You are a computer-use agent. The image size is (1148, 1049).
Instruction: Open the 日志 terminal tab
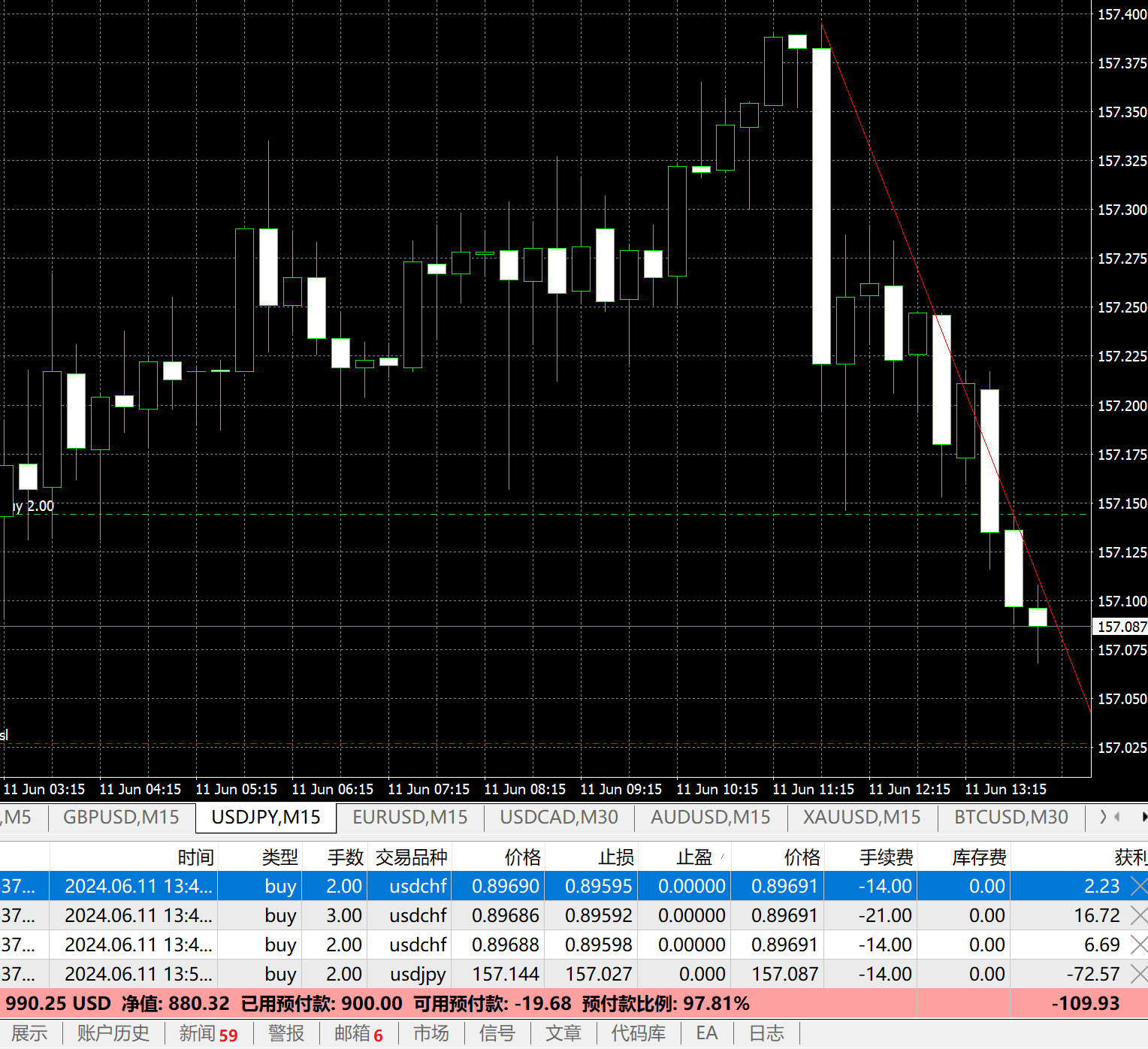click(767, 1033)
